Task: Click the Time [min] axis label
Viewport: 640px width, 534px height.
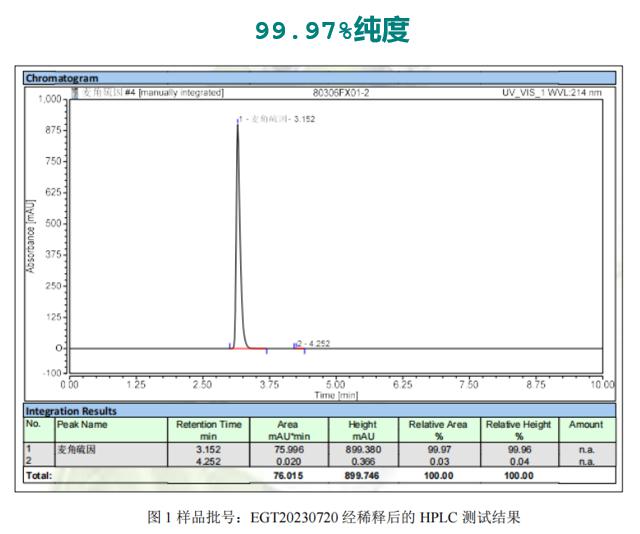Action: [x=336, y=395]
